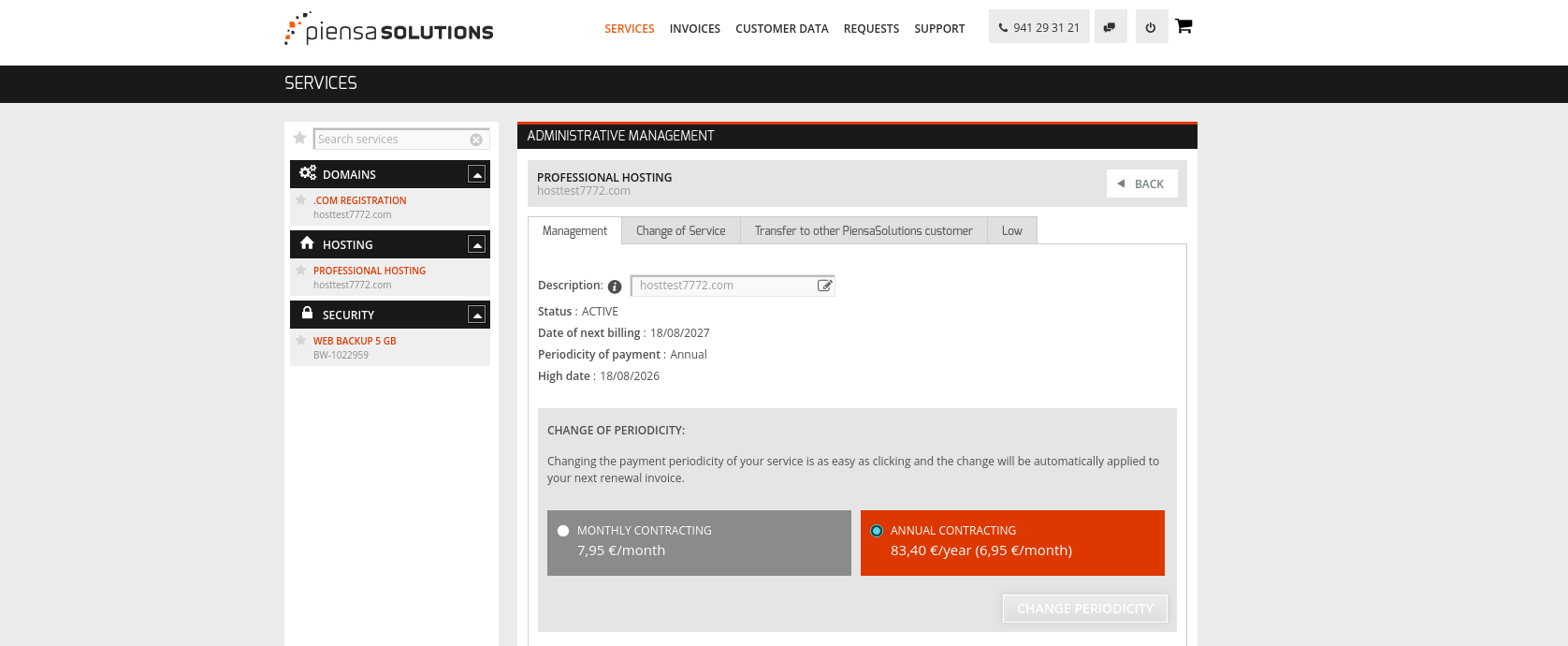Open the Professional Hosting service link
1568x646 pixels.
pyautogui.click(x=370, y=271)
